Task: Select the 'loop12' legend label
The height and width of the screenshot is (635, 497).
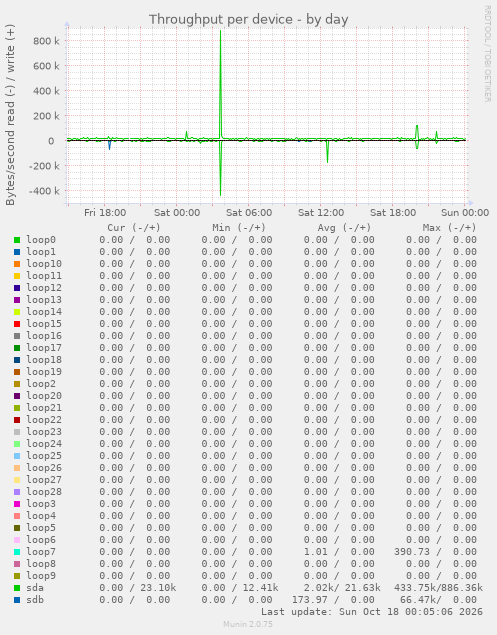Action: (x=44, y=288)
